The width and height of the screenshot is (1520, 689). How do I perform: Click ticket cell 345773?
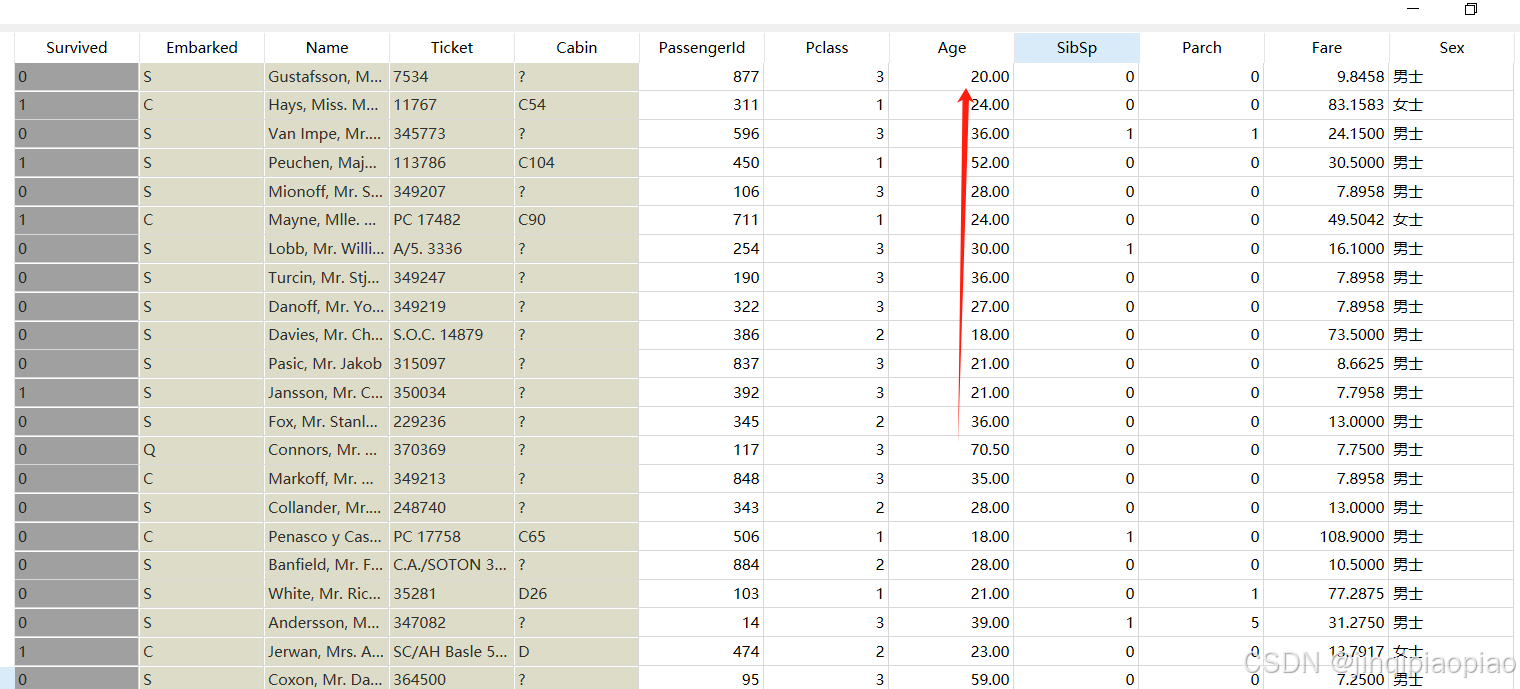click(x=452, y=134)
